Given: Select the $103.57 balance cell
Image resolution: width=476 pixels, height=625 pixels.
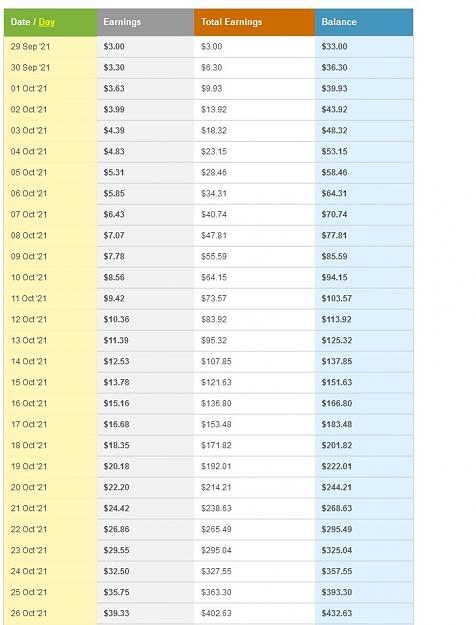Looking at the screenshot, I should (364, 299).
